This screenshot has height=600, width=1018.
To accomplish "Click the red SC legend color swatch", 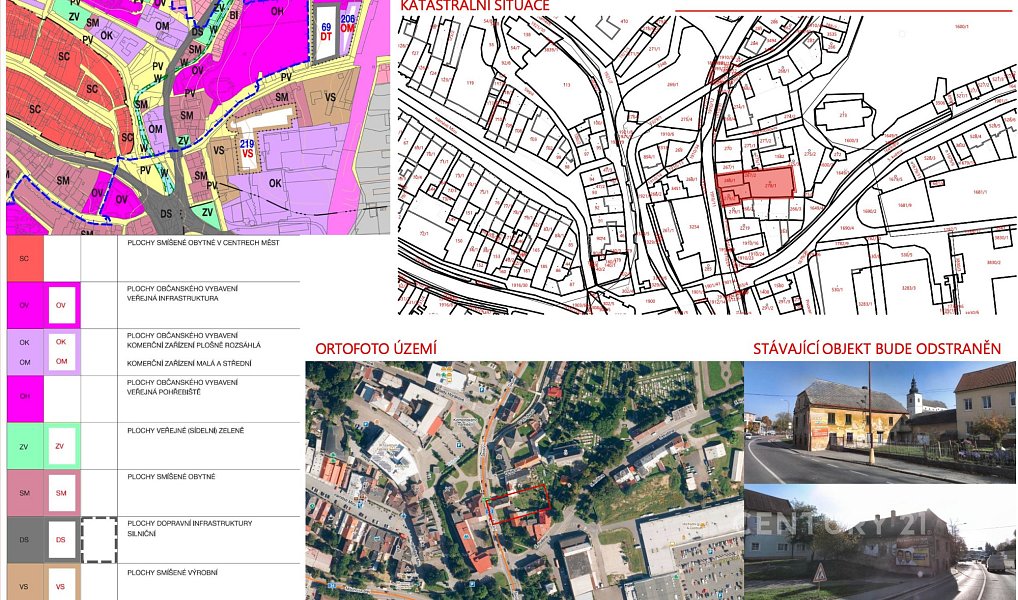I will [25, 258].
